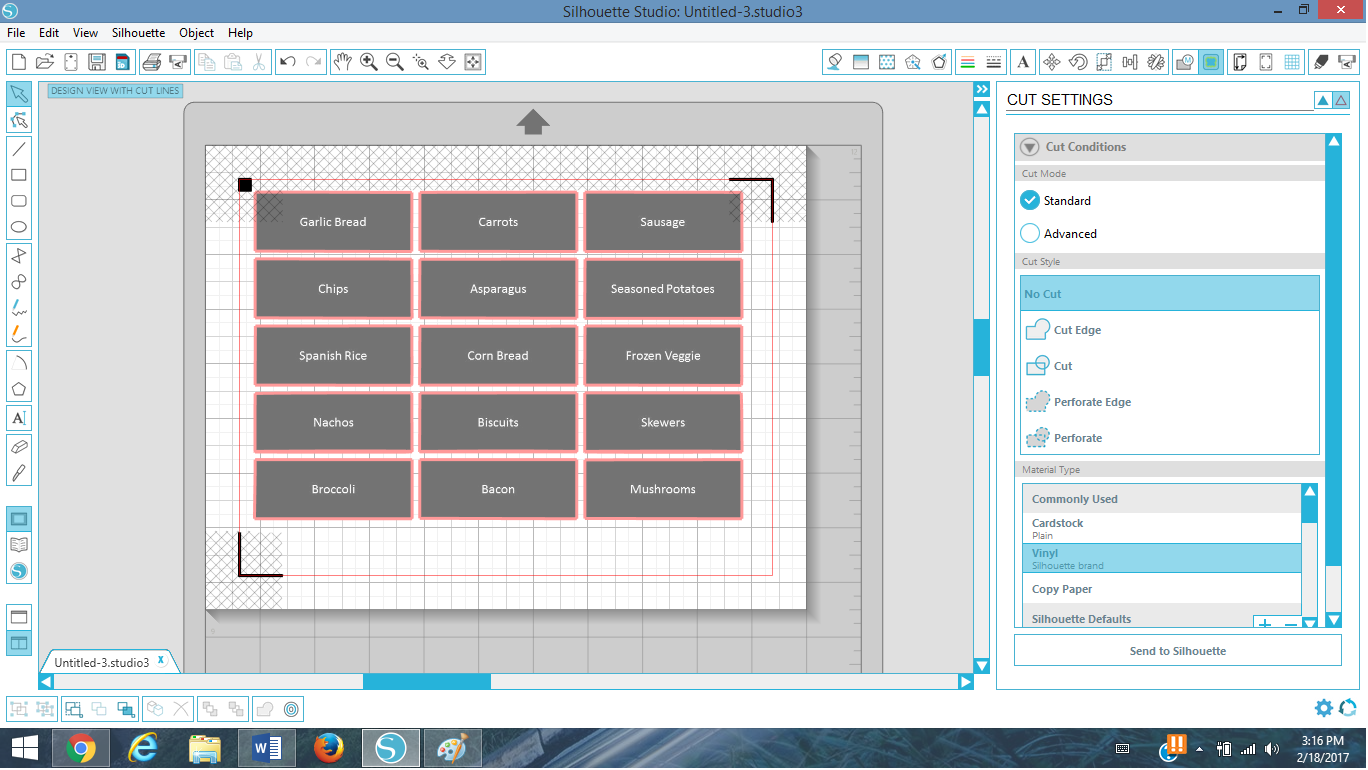Open the Line Style panel icon
Screen dimensions: 1368x770
click(x=994, y=62)
